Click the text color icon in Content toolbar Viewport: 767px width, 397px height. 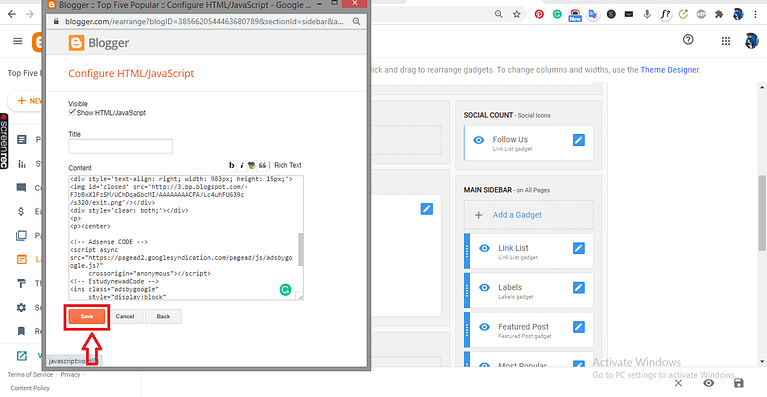click(x=251, y=165)
